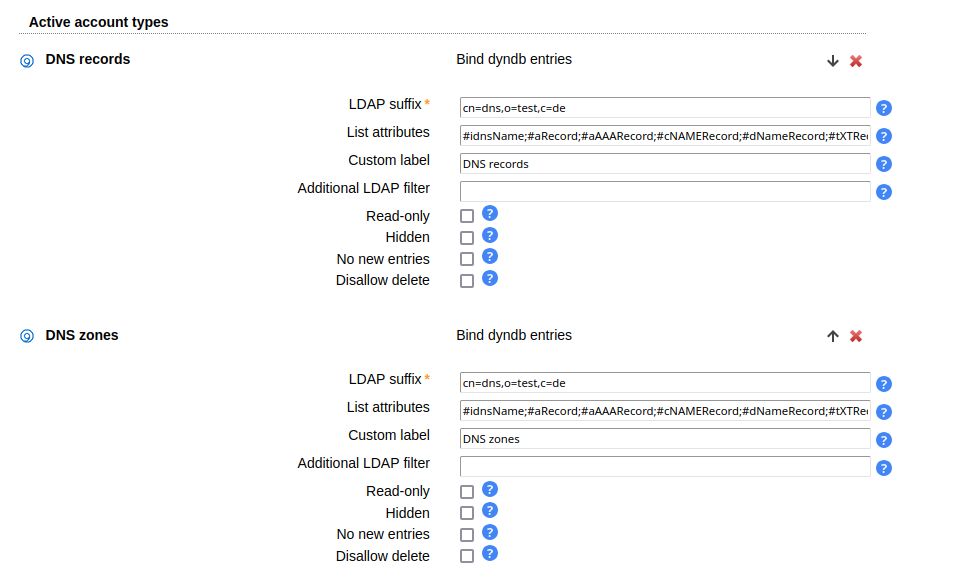Enable Read-only for DNS records
This screenshot has width=967, height=585.
[467, 216]
